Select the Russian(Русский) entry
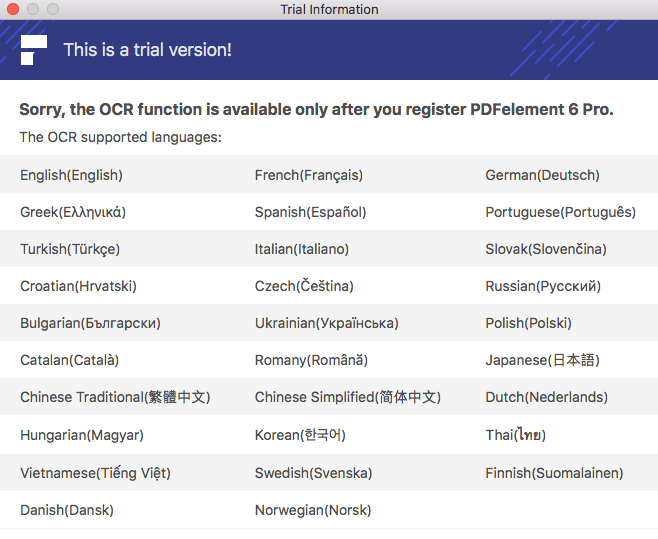 [543, 286]
